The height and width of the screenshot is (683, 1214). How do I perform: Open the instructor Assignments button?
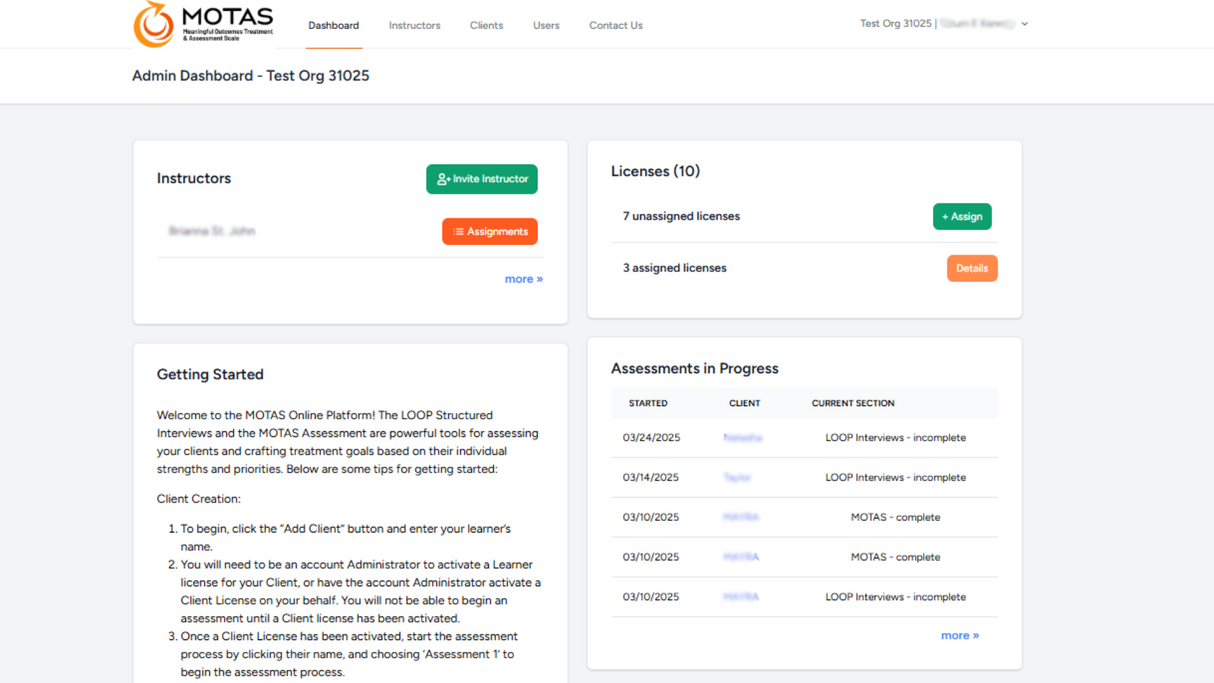click(x=489, y=232)
